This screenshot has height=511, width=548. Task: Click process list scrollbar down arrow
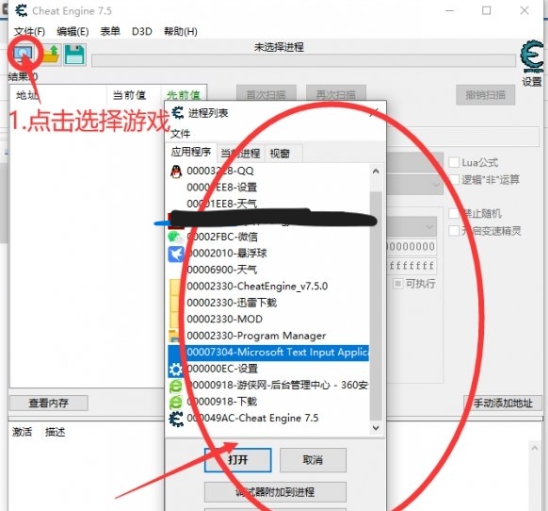click(376, 428)
